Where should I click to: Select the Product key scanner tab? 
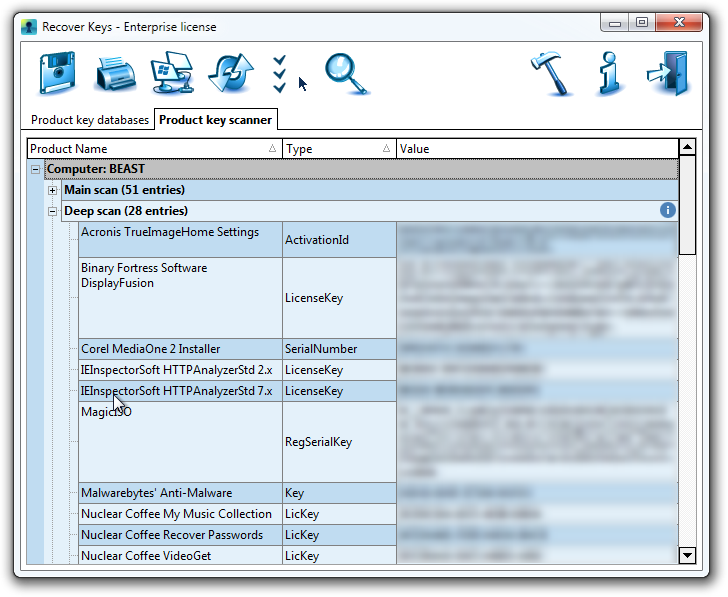click(x=215, y=120)
